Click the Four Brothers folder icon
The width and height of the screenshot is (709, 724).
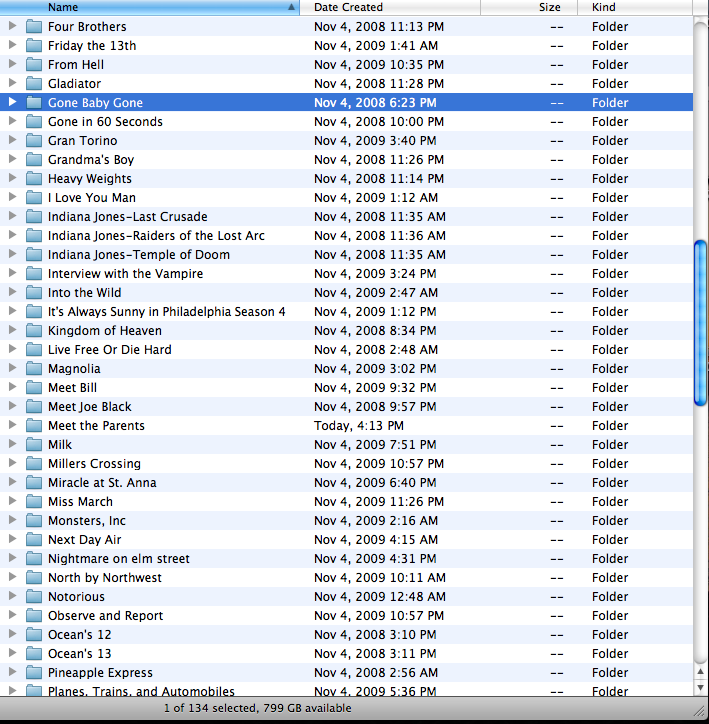[34, 26]
